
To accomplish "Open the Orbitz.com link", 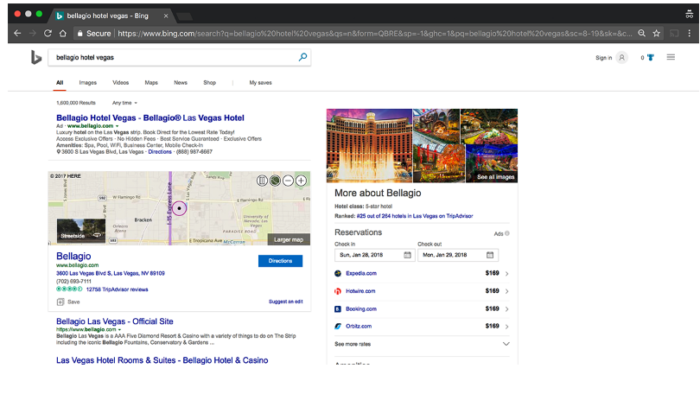I will point(358,326).
